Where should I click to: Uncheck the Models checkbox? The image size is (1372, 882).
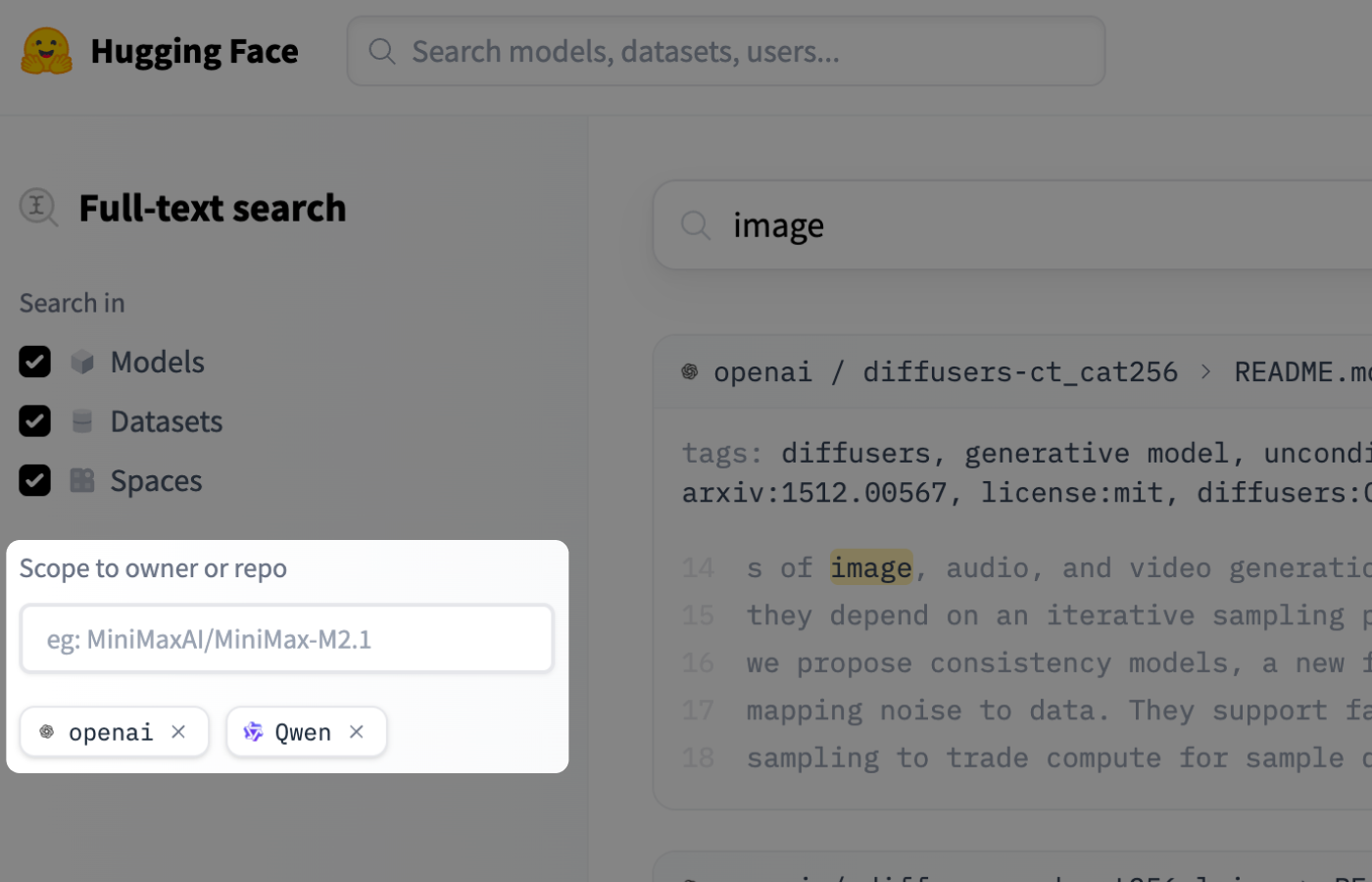pos(35,363)
